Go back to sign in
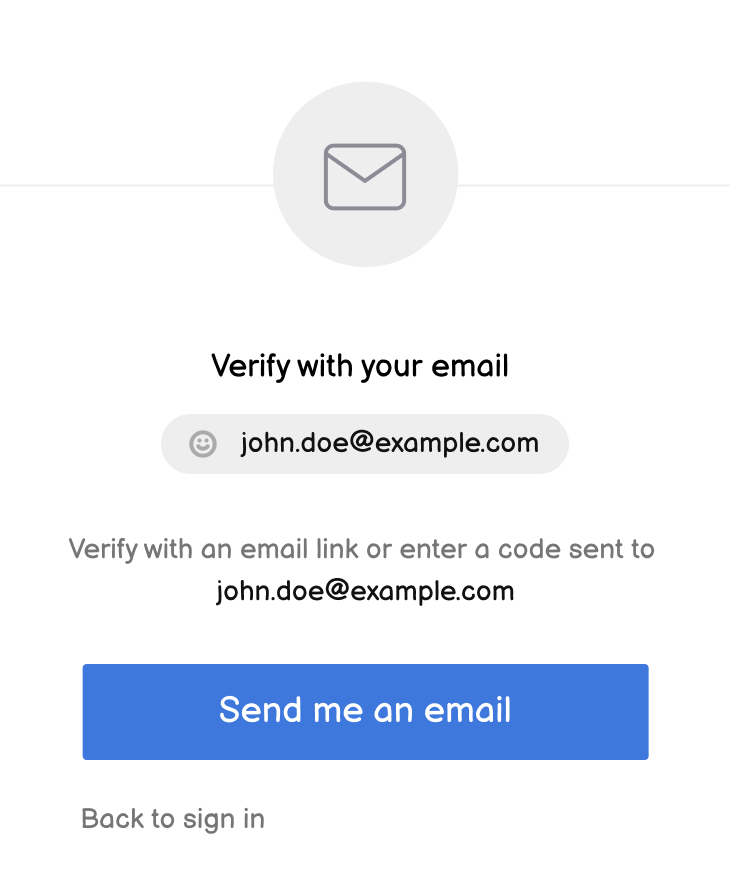Viewport: 730px width, 896px height. tap(173, 819)
